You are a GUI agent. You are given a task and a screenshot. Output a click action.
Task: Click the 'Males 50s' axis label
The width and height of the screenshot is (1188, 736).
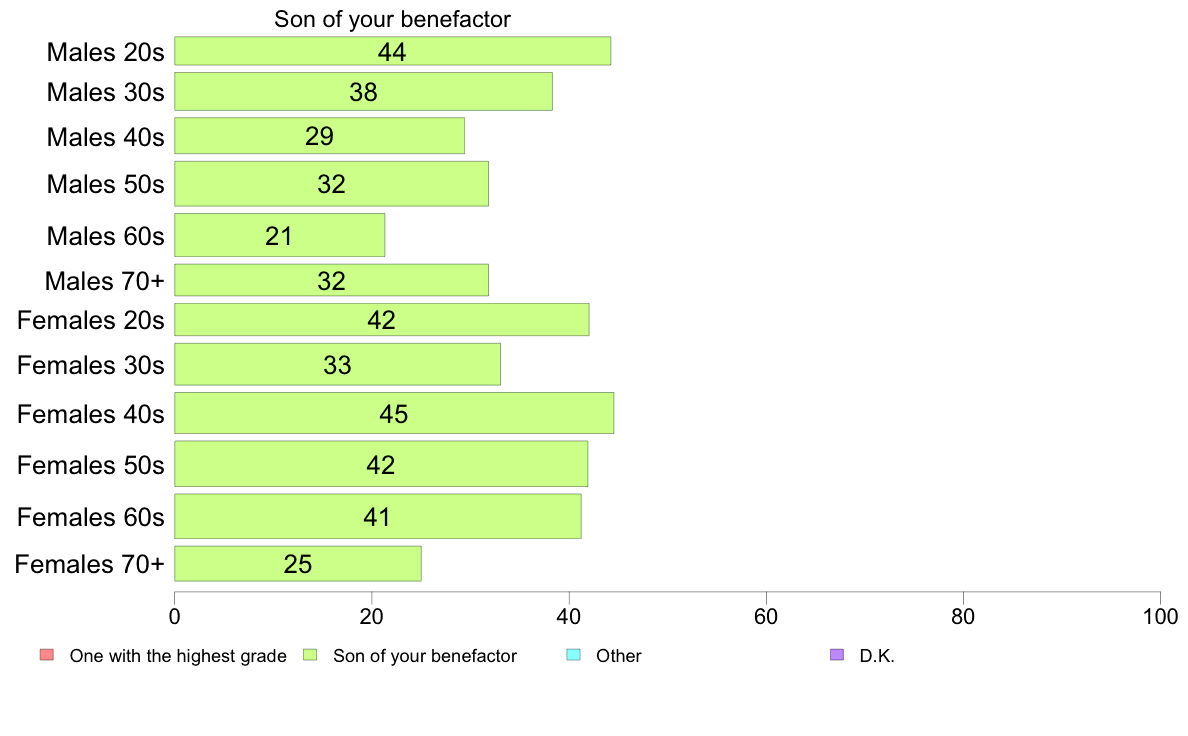(x=105, y=184)
